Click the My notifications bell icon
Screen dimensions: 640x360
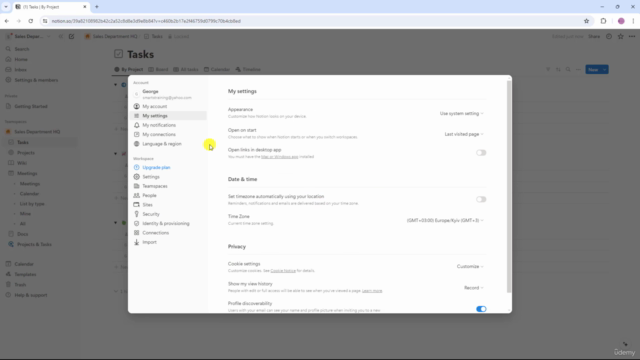click(137, 125)
